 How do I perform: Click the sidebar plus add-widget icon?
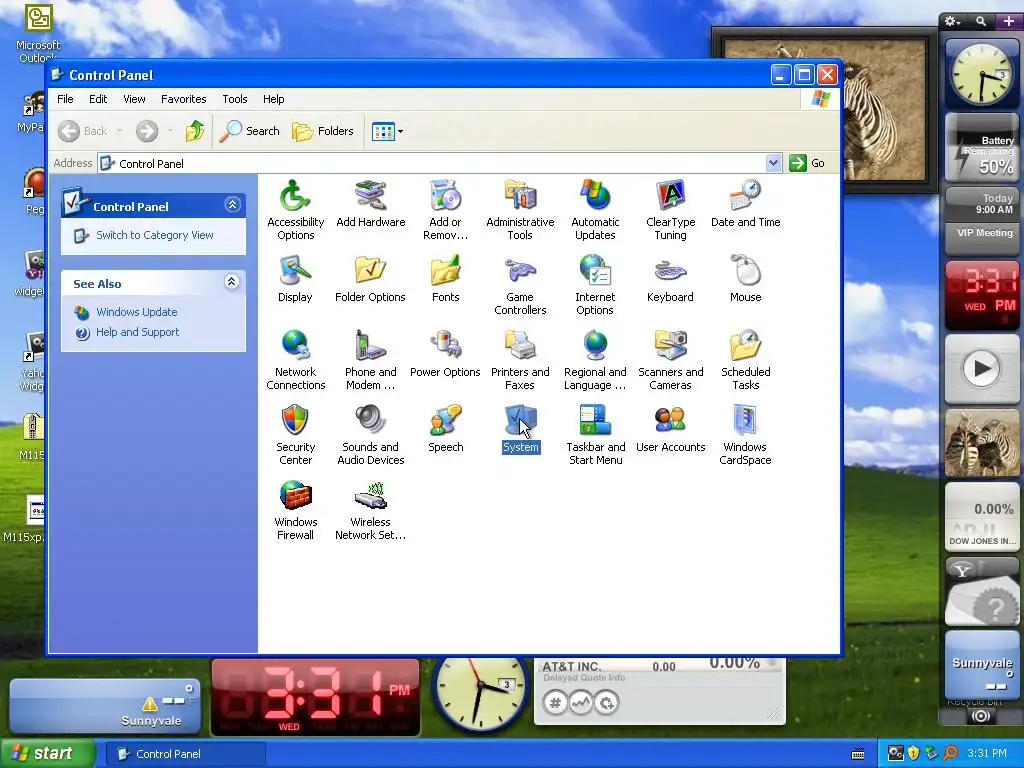coord(1008,22)
